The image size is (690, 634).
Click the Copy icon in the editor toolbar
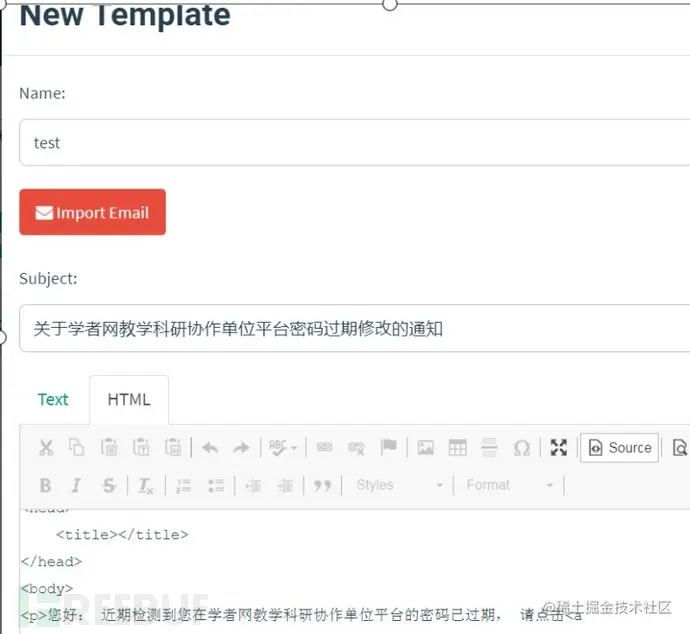coord(77,447)
